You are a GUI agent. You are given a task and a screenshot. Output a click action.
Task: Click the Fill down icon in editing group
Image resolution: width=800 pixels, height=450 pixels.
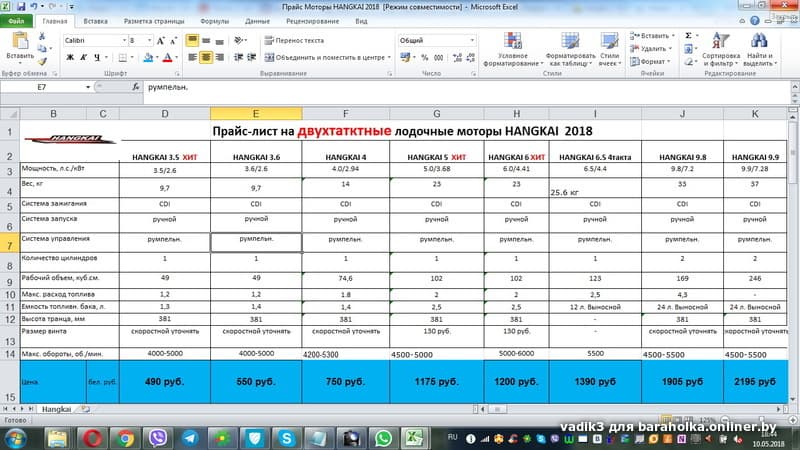click(x=688, y=48)
